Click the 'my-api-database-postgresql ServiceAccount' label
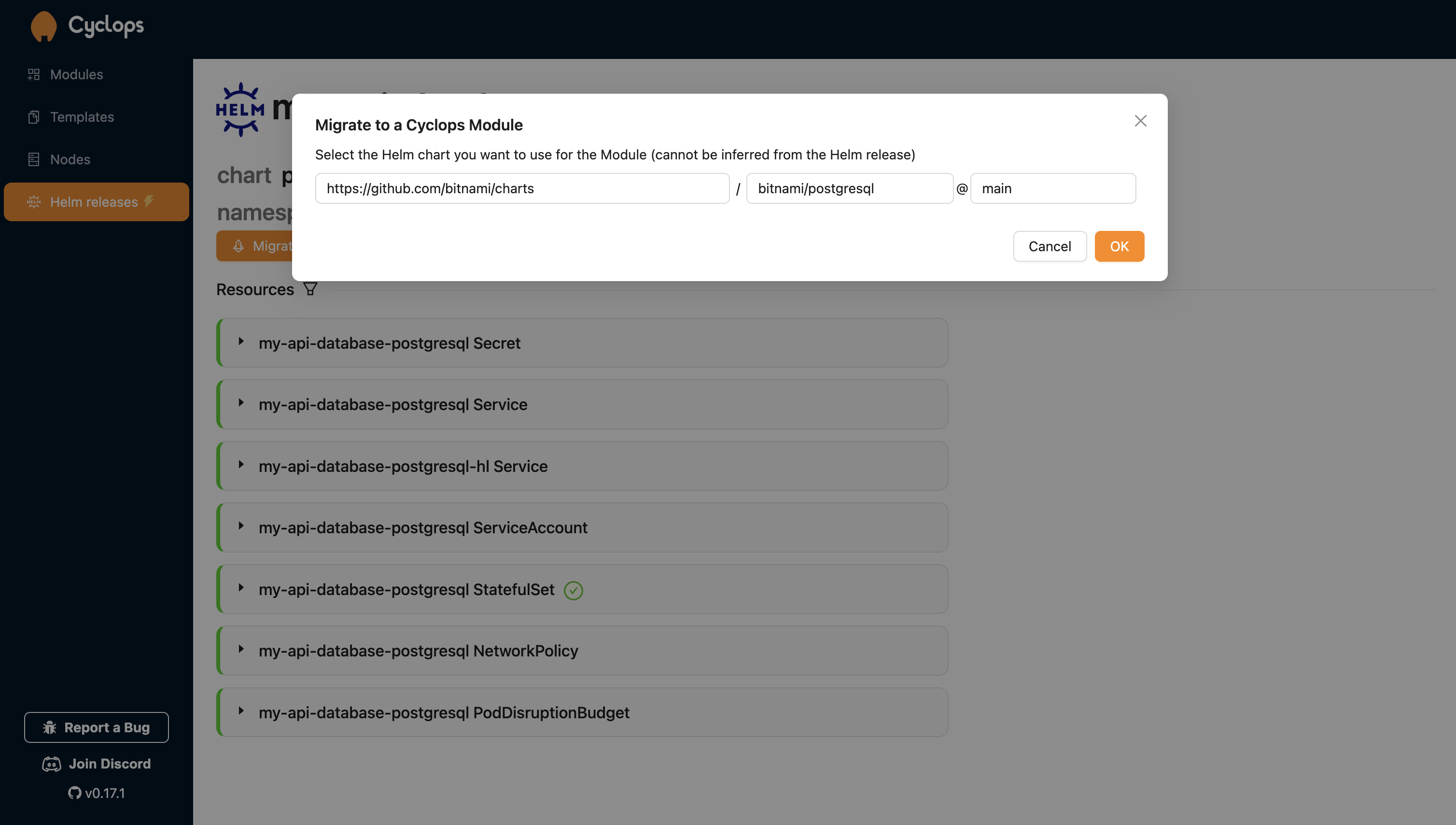The height and width of the screenshot is (825, 1456). pyautogui.click(x=423, y=528)
